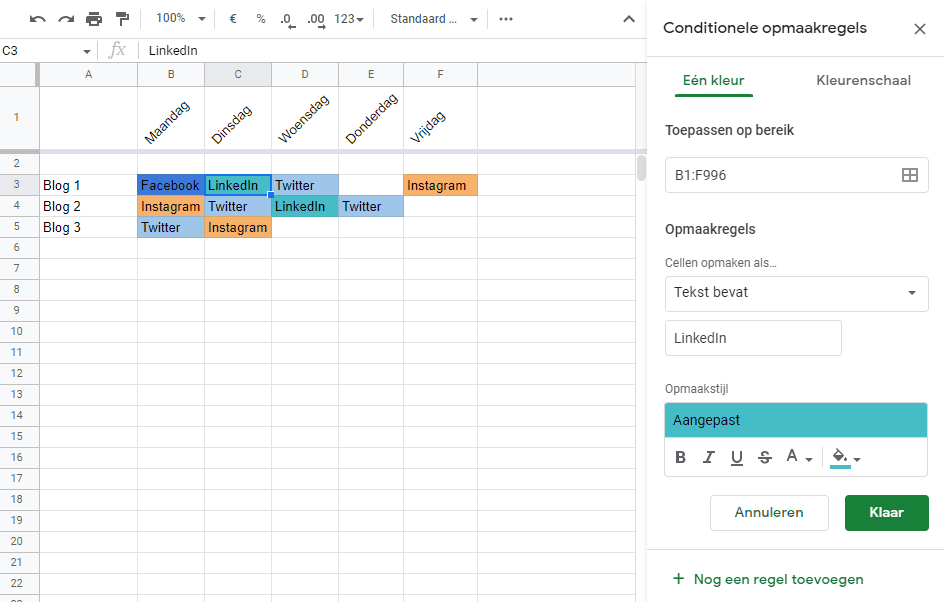This screenshot has height=602, width=944.
Task: Select the paint format tool
Action: (122, 17)
